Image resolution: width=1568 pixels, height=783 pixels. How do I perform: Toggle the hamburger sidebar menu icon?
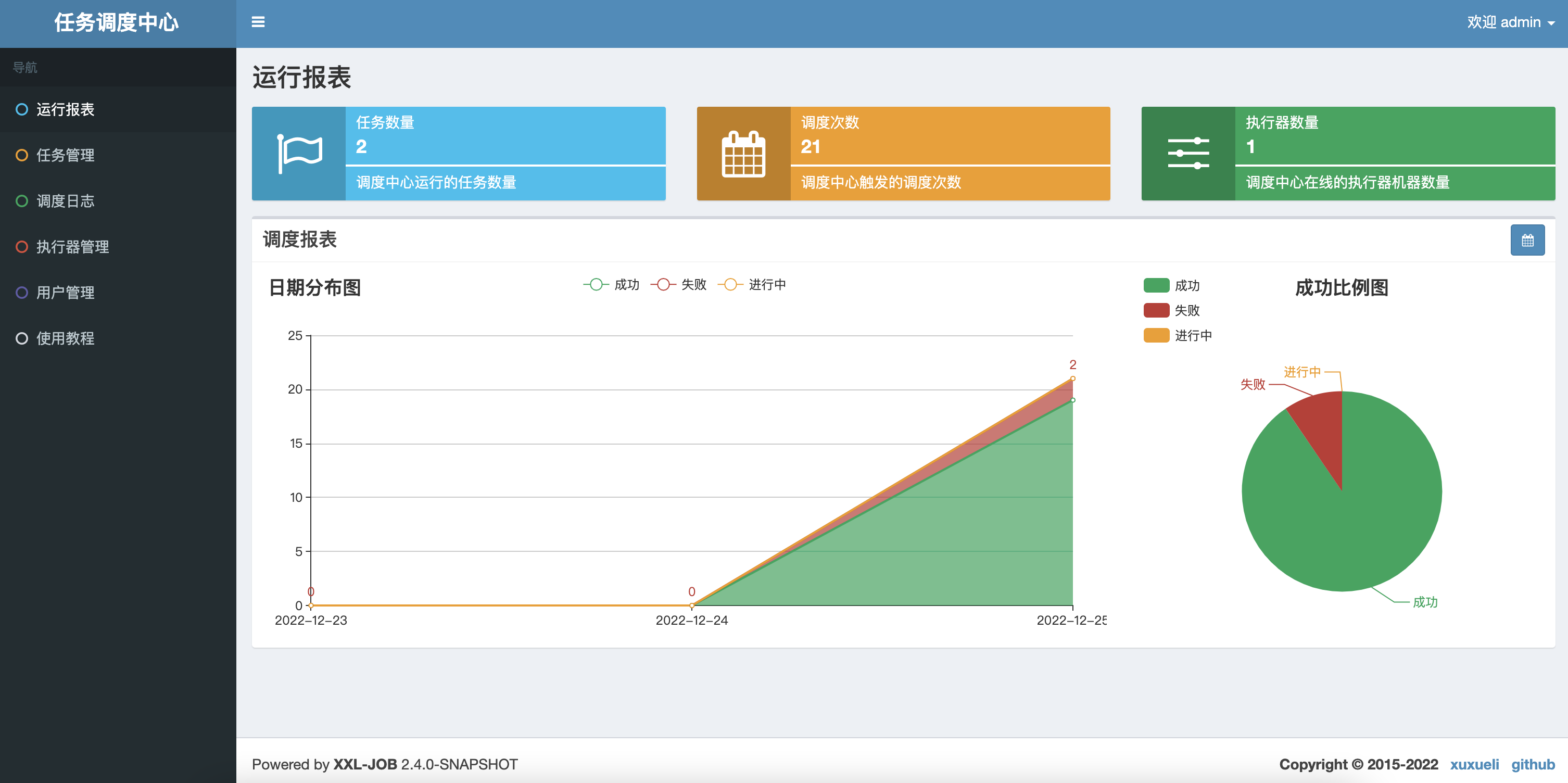click(258, 22)
